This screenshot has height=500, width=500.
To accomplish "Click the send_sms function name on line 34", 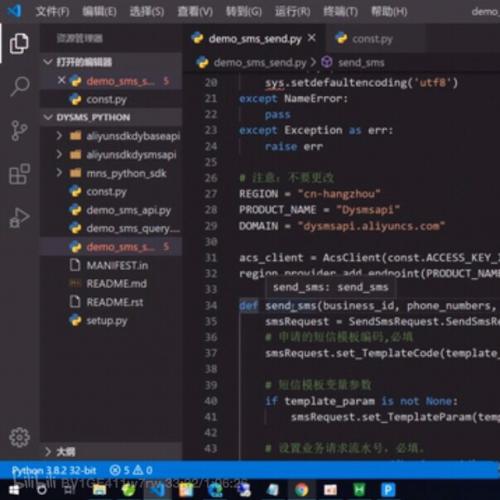I will point(291,305).
